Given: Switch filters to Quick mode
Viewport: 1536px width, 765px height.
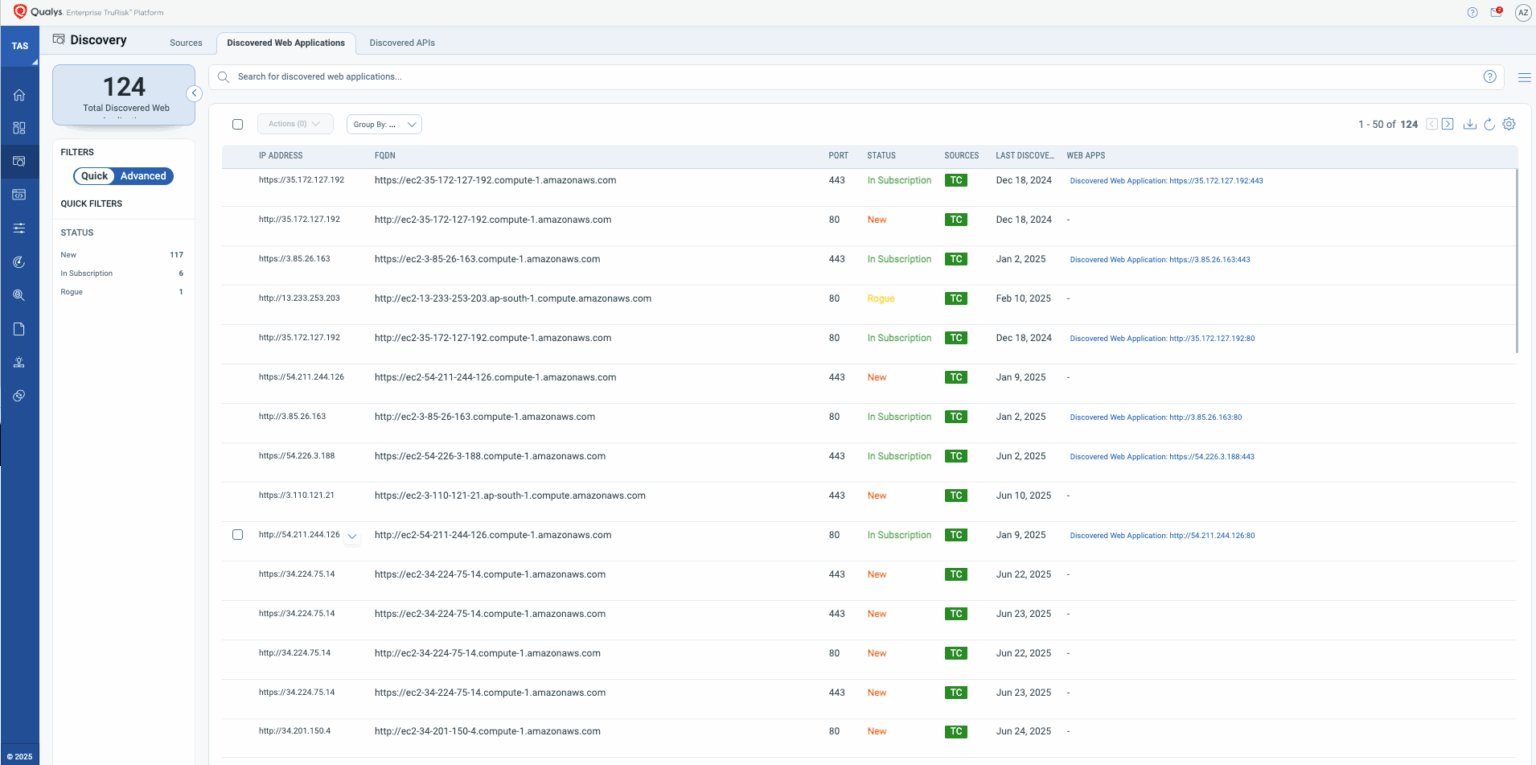Looking at the screenshot, I should tap(94, 176).
